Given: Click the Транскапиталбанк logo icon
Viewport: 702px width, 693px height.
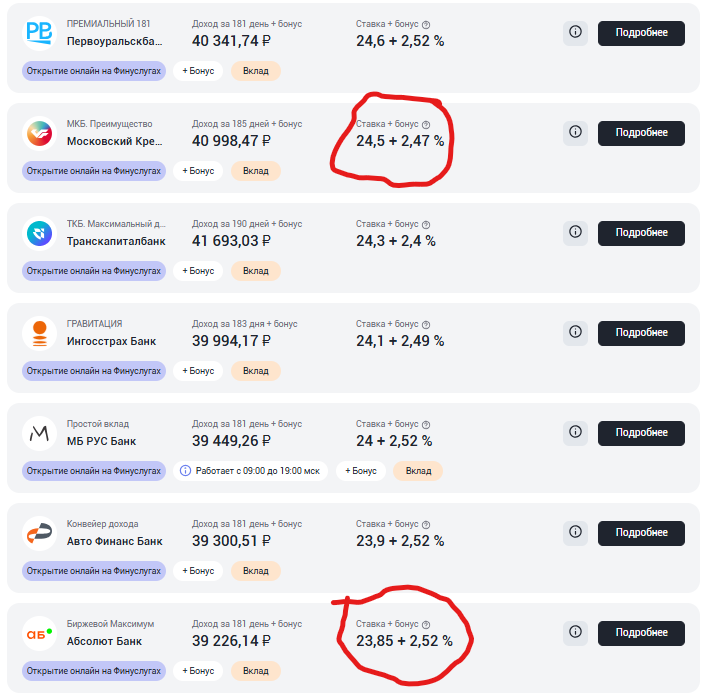Looking at the screenshot, I should (39, 233).
